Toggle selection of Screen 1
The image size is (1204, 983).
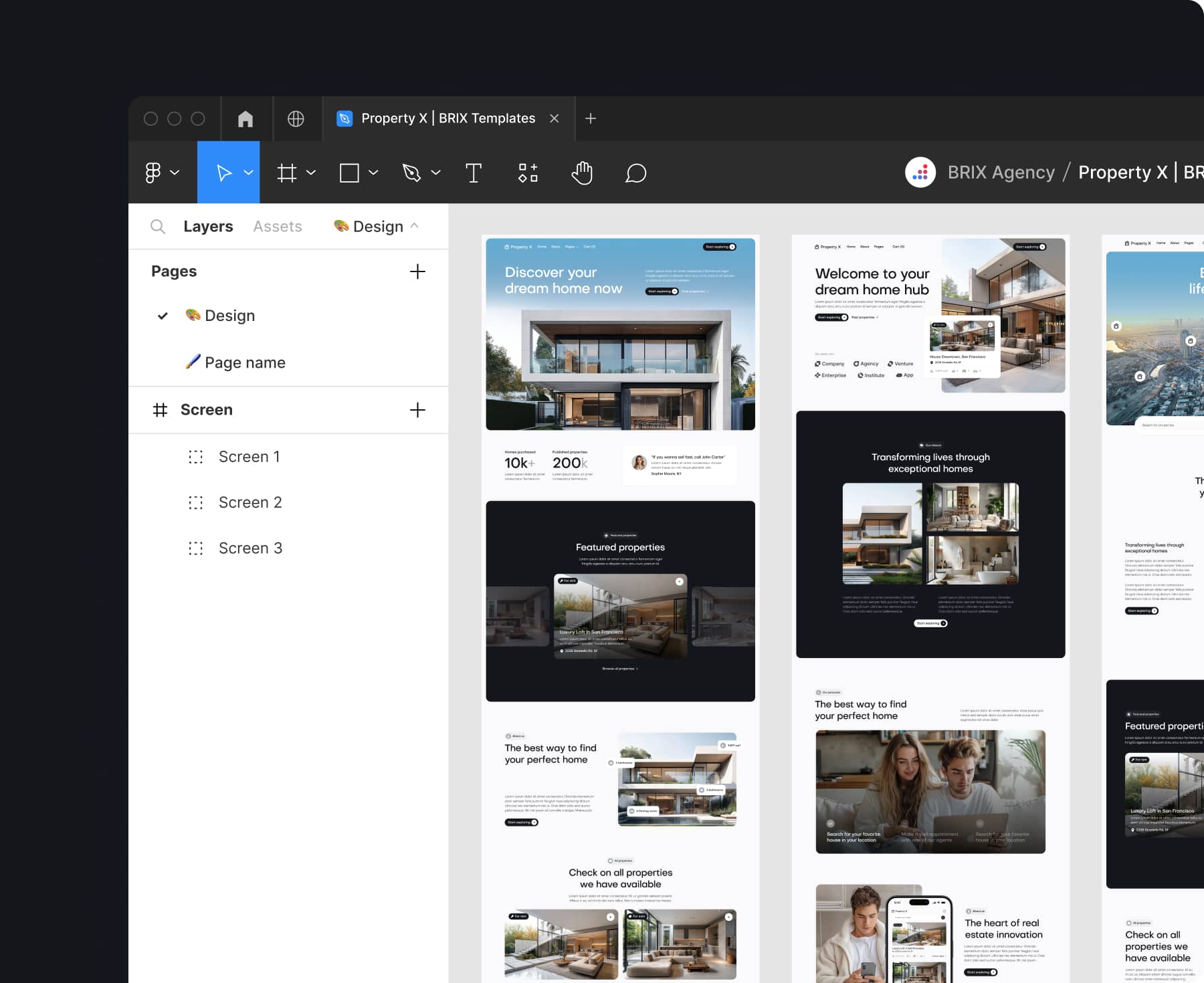click(249, 456)
